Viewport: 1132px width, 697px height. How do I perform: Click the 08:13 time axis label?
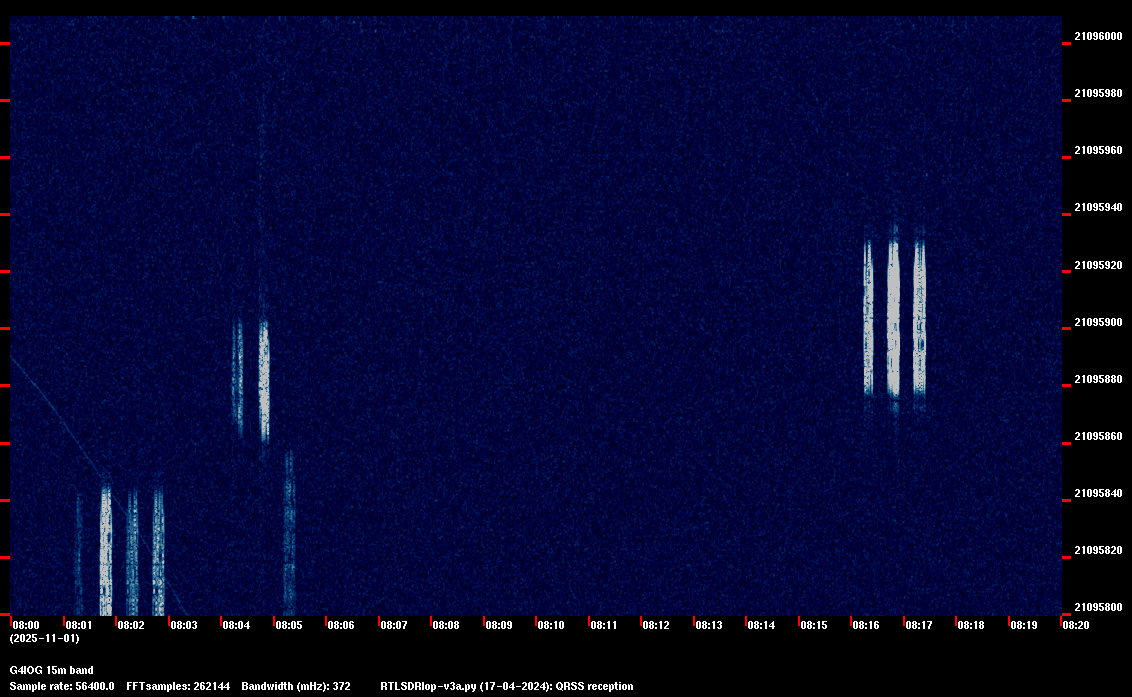[709, 625]
